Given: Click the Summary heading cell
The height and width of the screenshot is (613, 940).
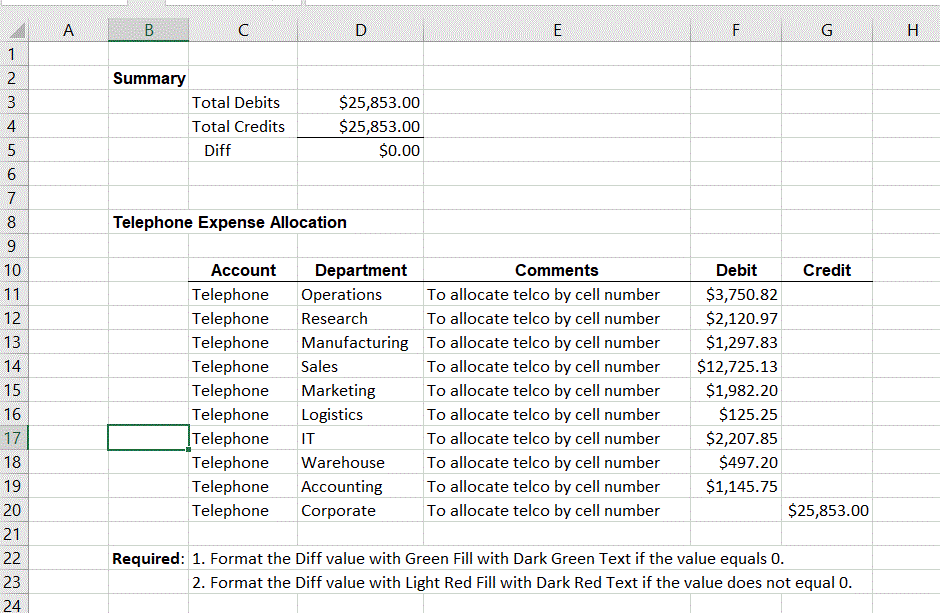Looking at the screenshot, I should click(149, 78).
